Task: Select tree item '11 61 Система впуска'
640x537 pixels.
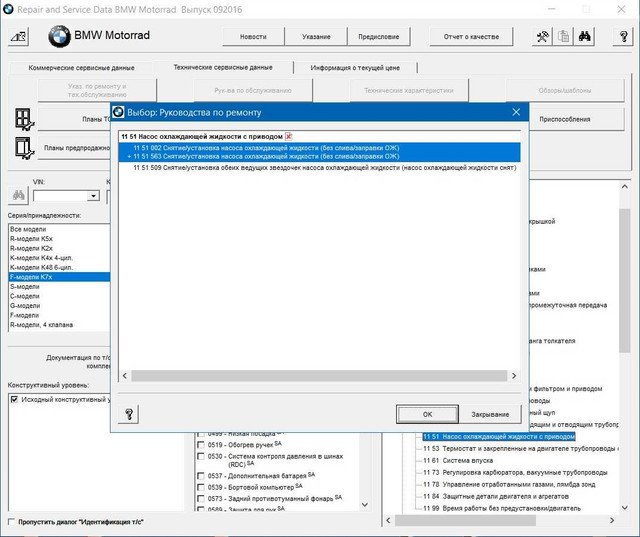Action: pos(458,460)
